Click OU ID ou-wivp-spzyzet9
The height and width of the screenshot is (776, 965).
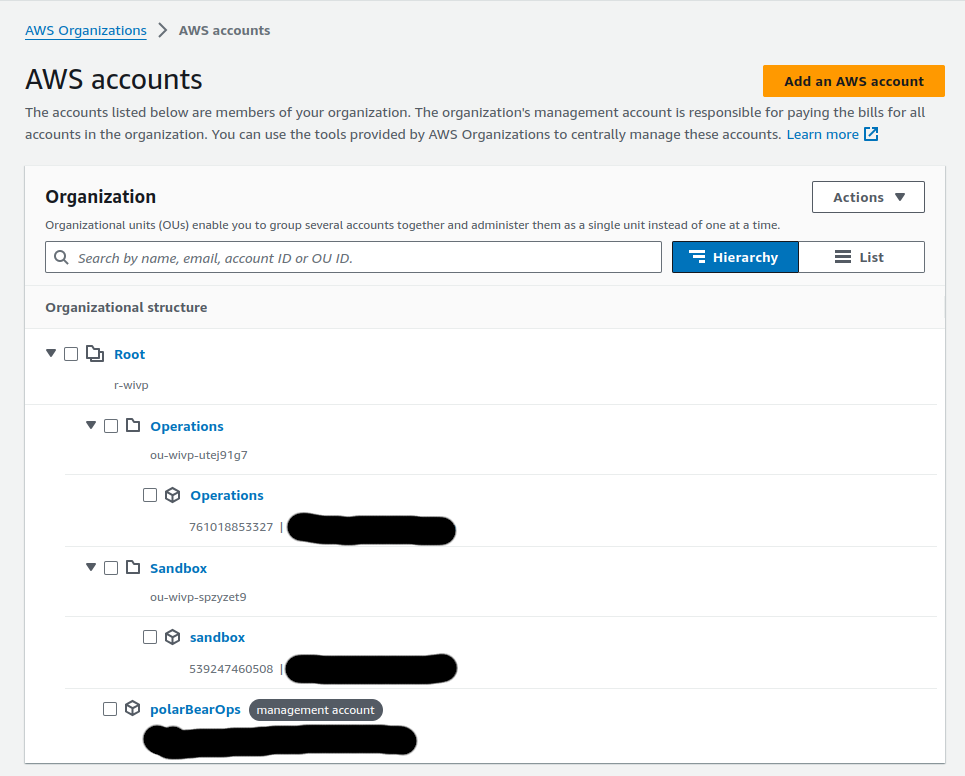[198, 597]
